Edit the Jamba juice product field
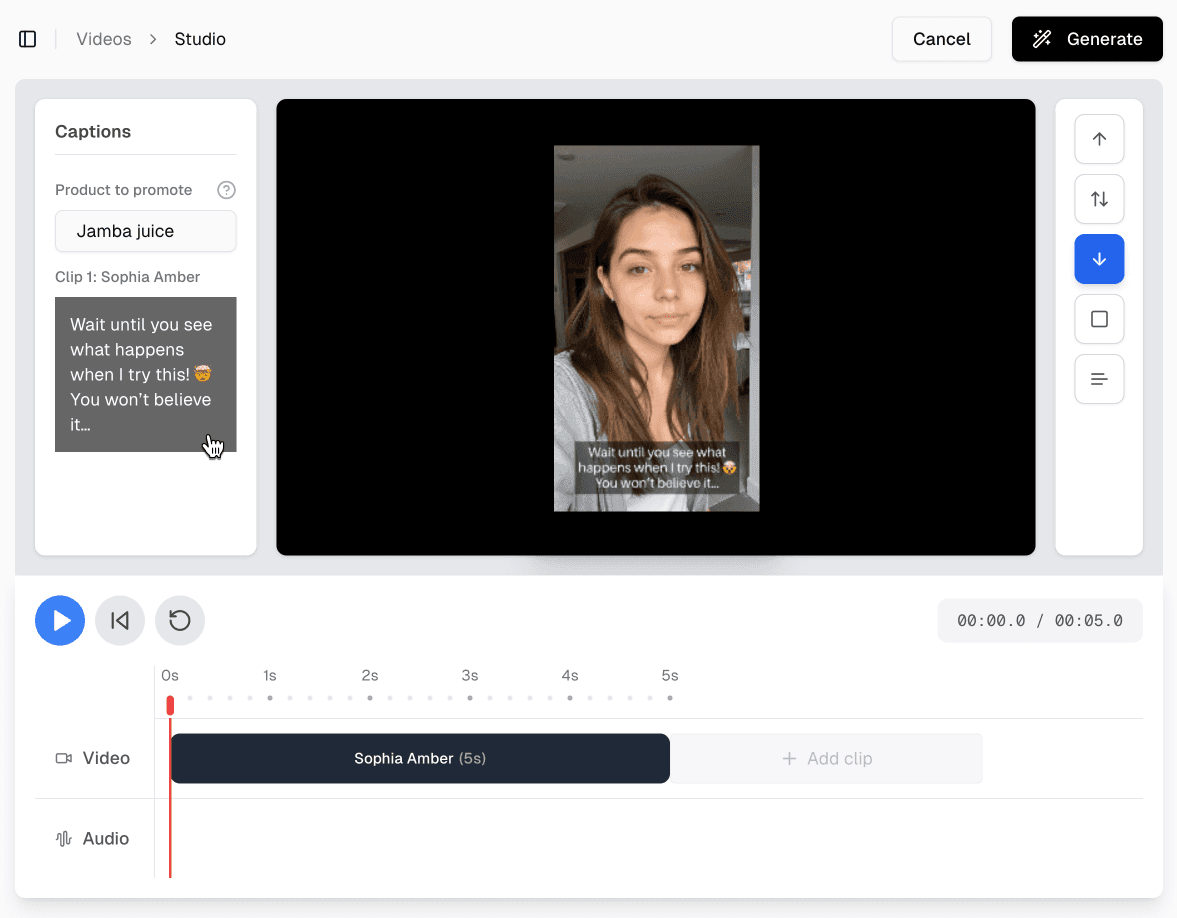 (x=145, y=231)
